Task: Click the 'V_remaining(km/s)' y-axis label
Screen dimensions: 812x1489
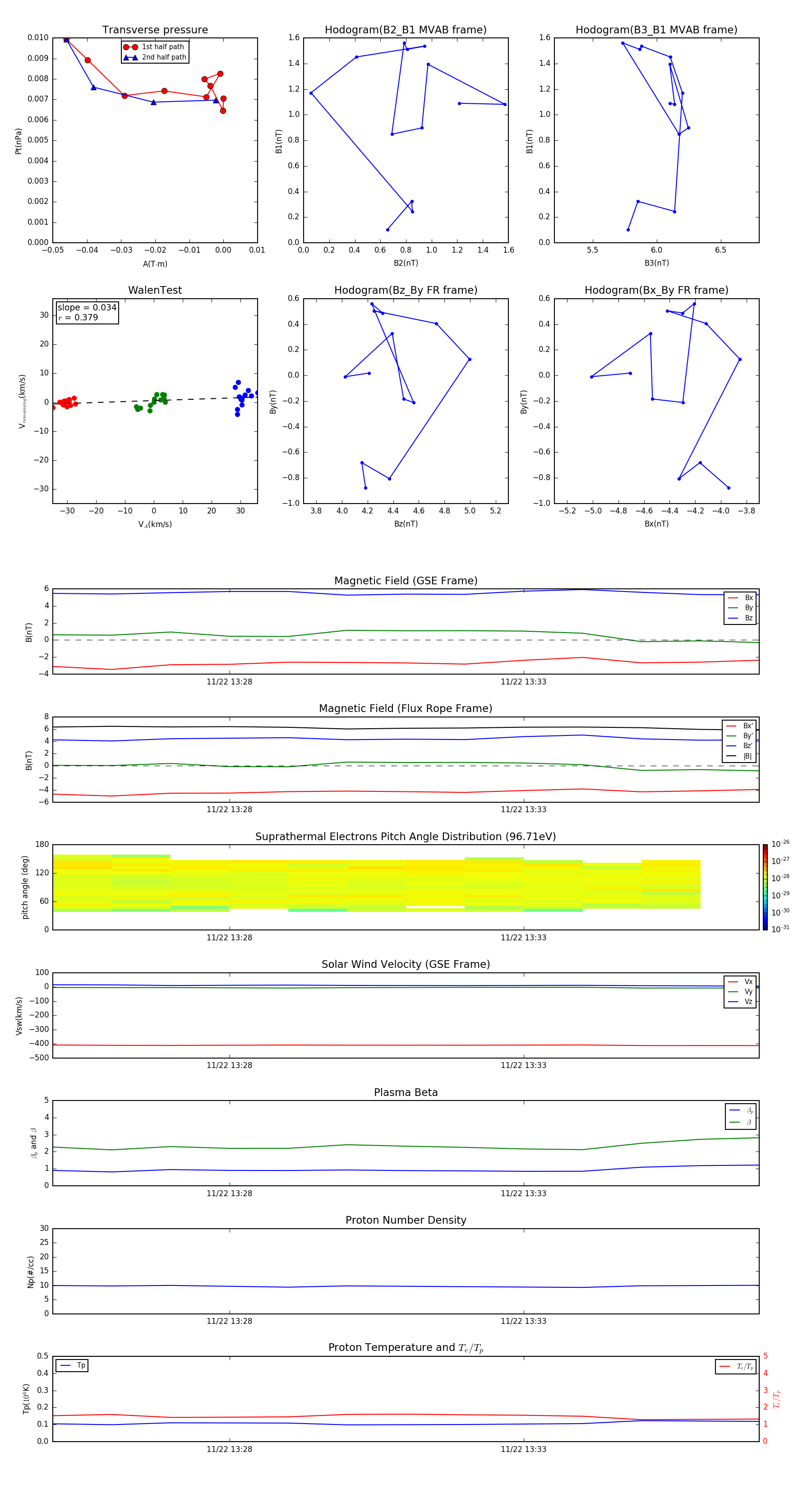Action: coord(22,401)
